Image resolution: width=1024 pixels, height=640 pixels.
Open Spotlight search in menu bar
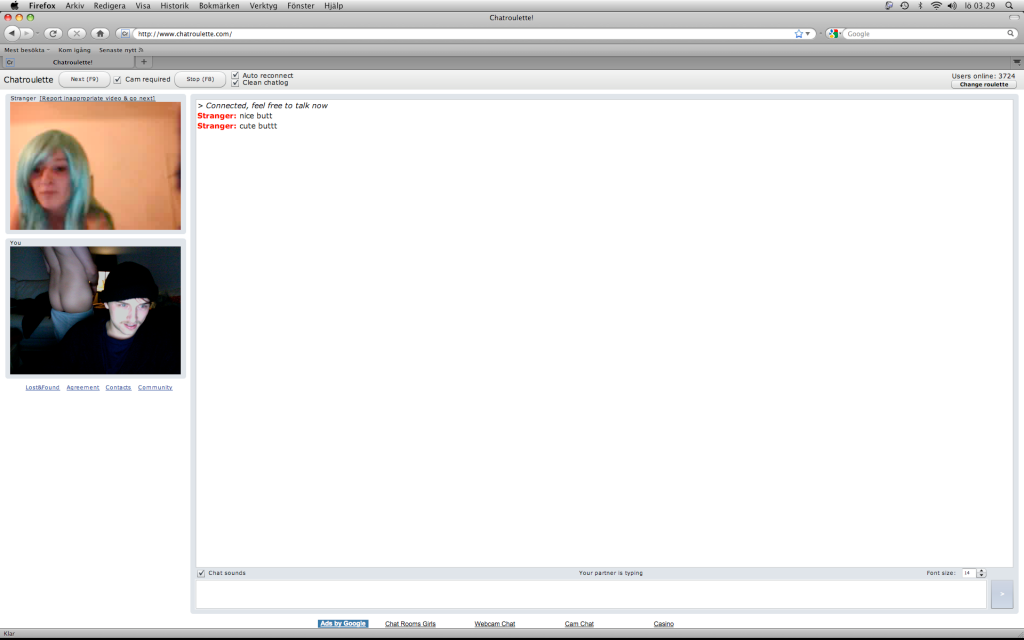(x=1009, y=5)
